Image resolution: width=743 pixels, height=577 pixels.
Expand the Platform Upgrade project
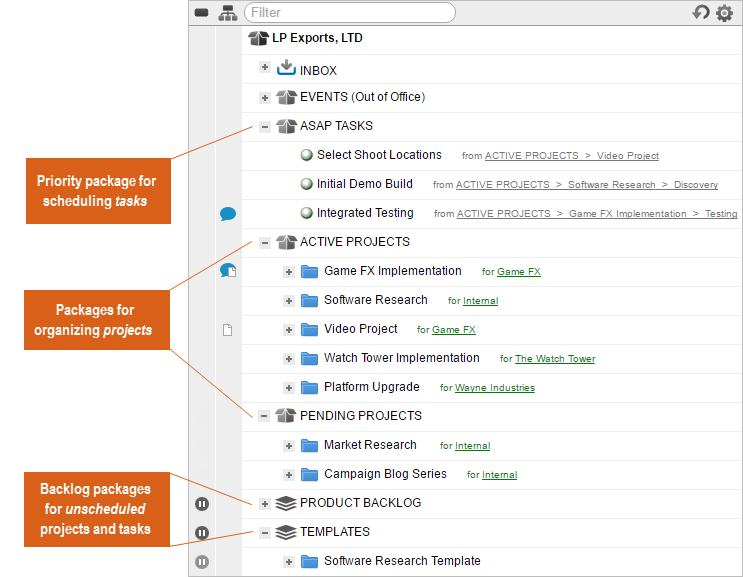tap(288, 388)
